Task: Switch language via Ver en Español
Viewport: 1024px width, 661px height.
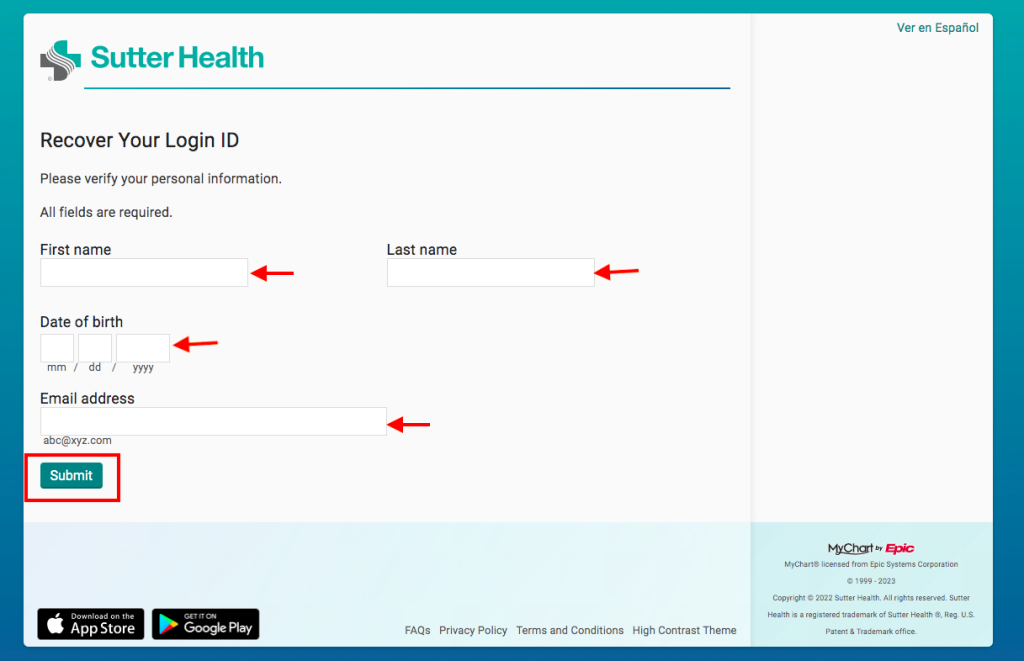Action: 937,27
